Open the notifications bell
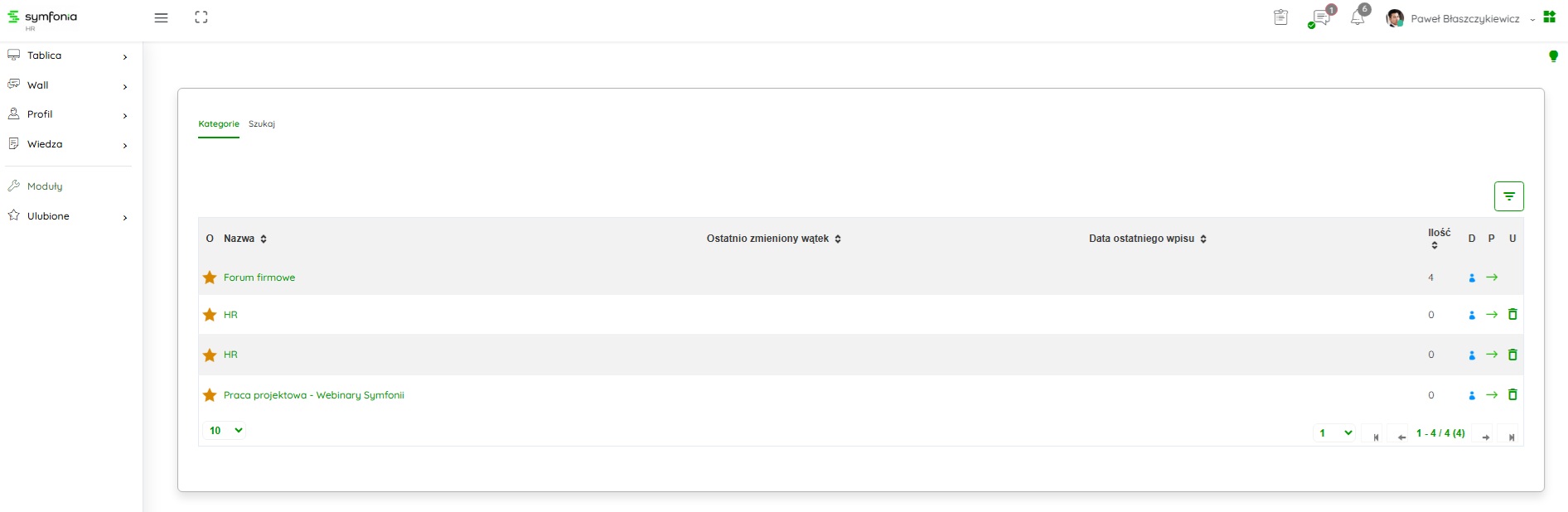This screenshot has height=512, width=1568. pos(1357,17)
